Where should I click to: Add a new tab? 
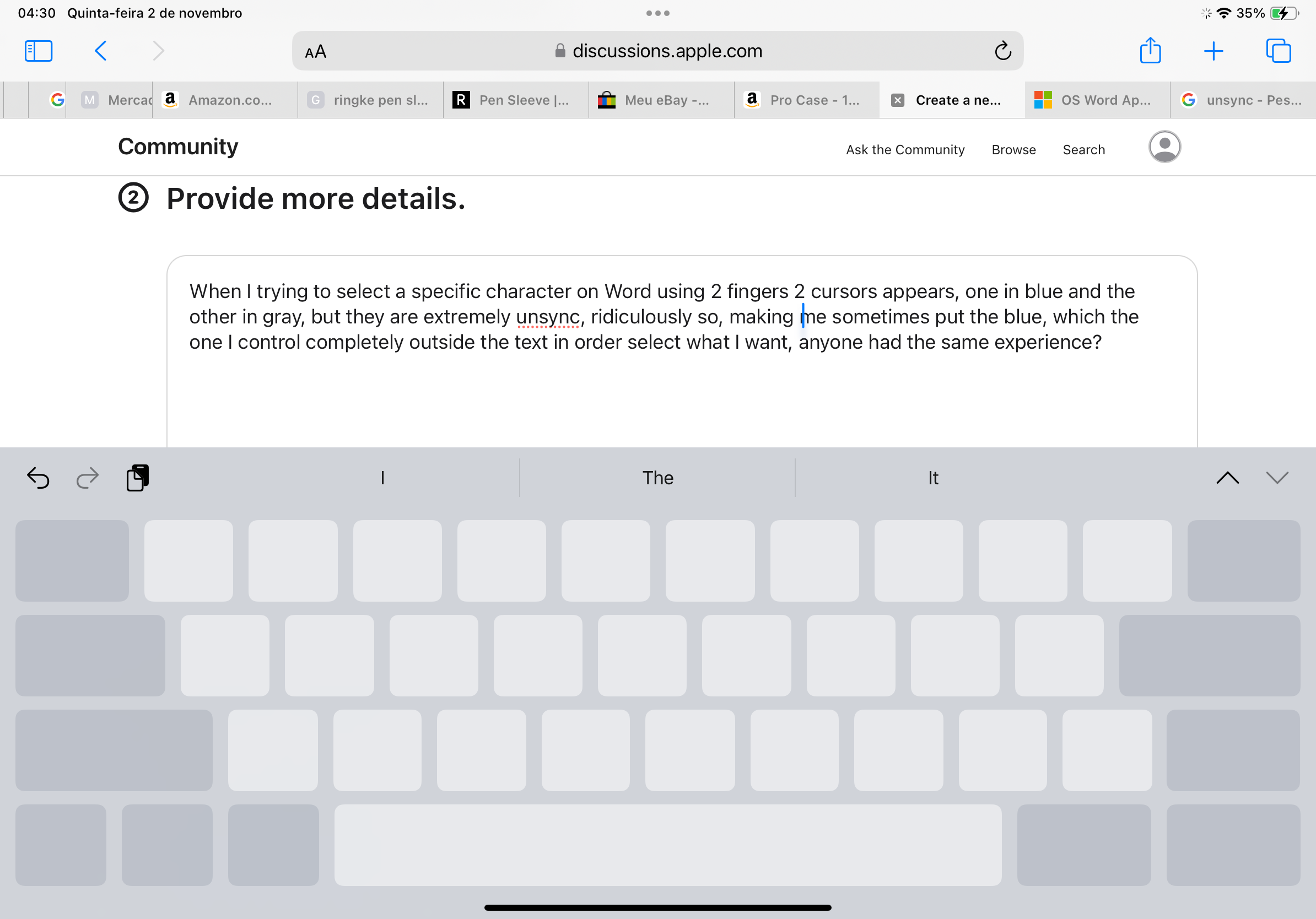(x=1213, y=51)
